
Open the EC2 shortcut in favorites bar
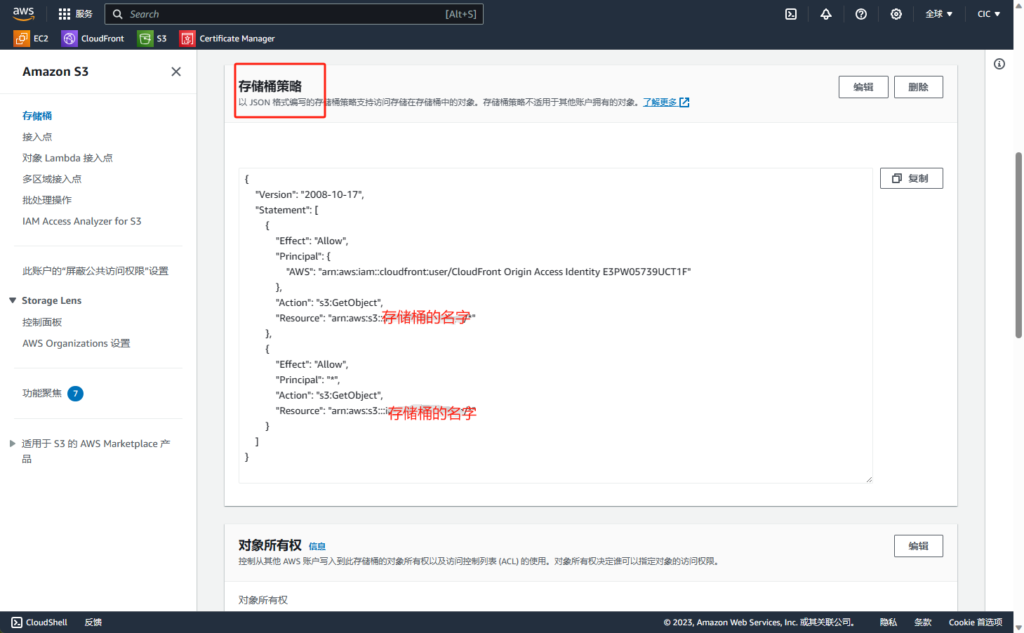31,38
